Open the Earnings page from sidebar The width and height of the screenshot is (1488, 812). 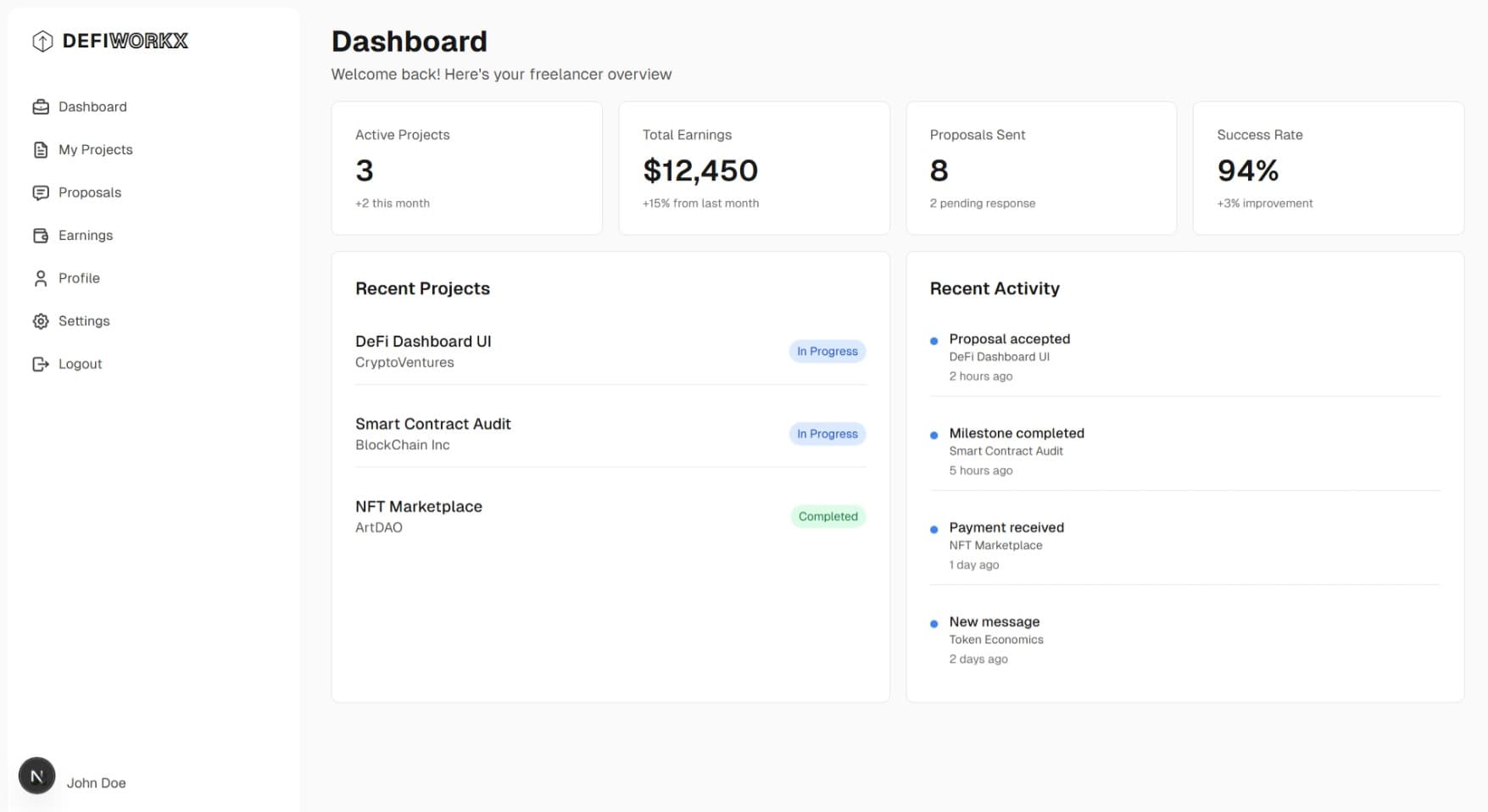[85, 235]
